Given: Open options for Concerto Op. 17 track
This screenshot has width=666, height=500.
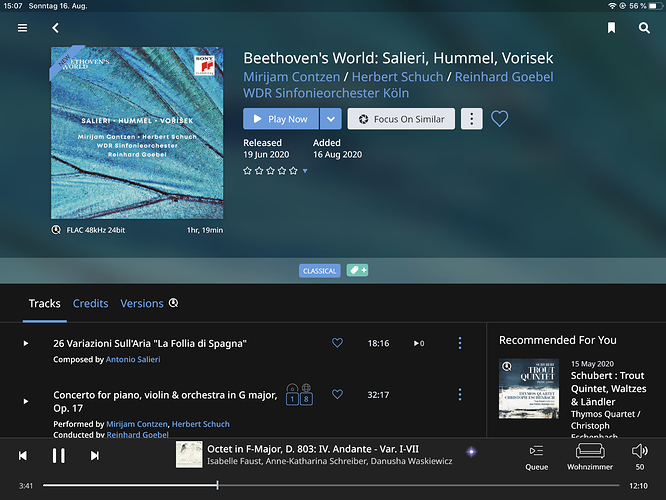Looking at the screenshot, I should tap(460, 394).
